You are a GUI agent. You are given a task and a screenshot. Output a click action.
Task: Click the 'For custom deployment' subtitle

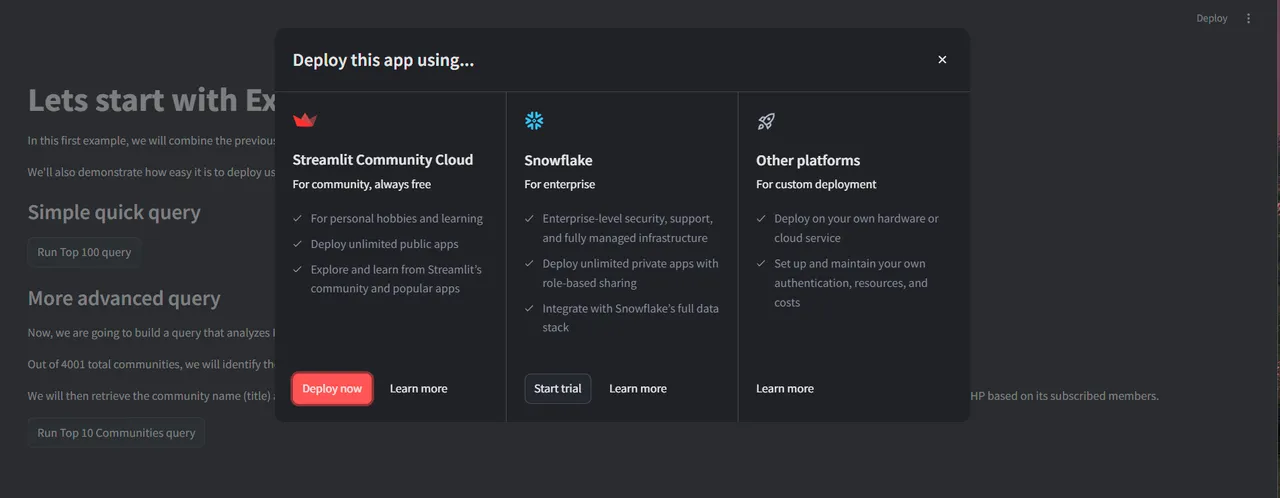tap(816, 184)
